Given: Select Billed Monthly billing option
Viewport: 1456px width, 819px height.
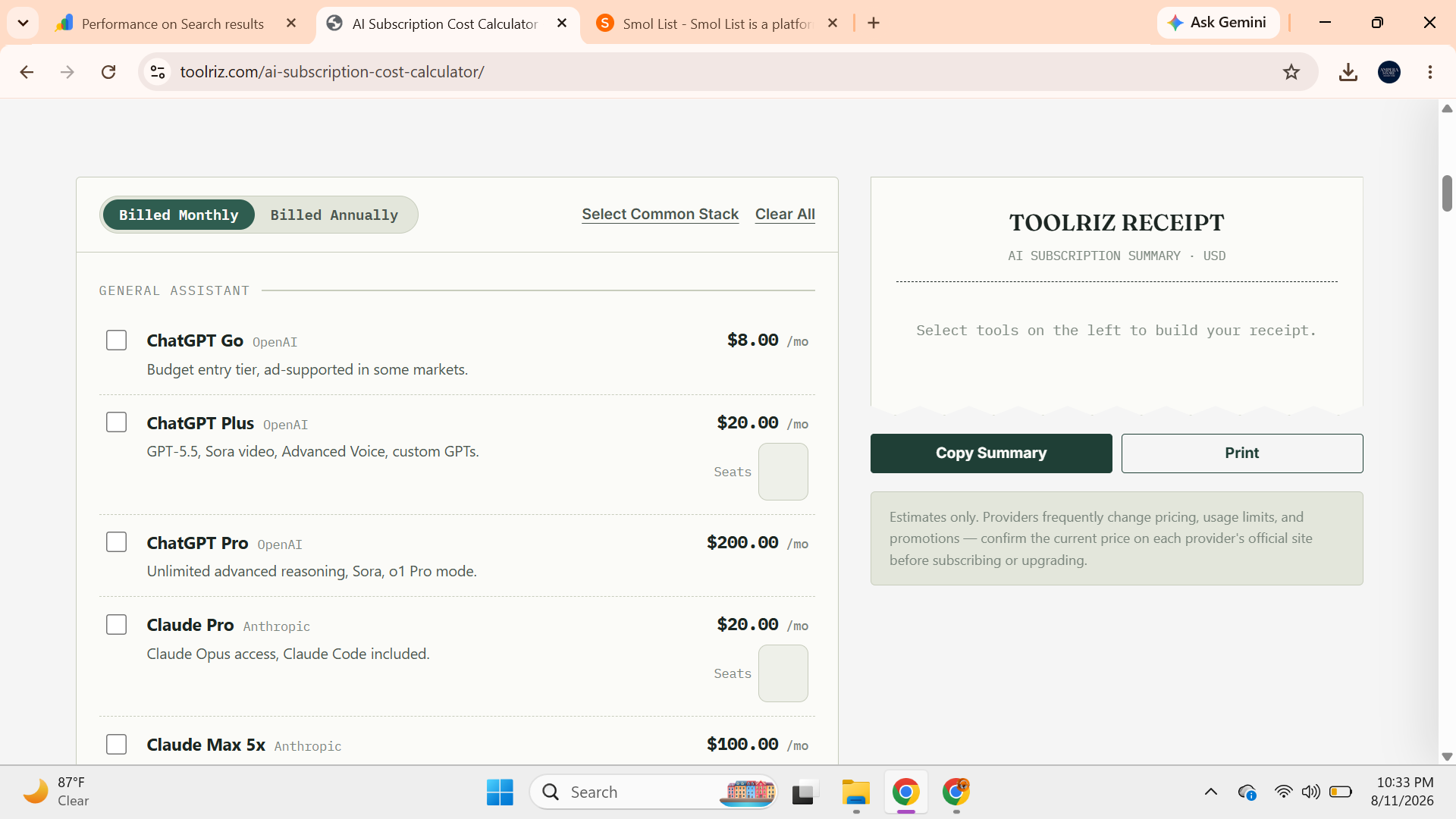Looking at the screenshot, I should point(179,215).
